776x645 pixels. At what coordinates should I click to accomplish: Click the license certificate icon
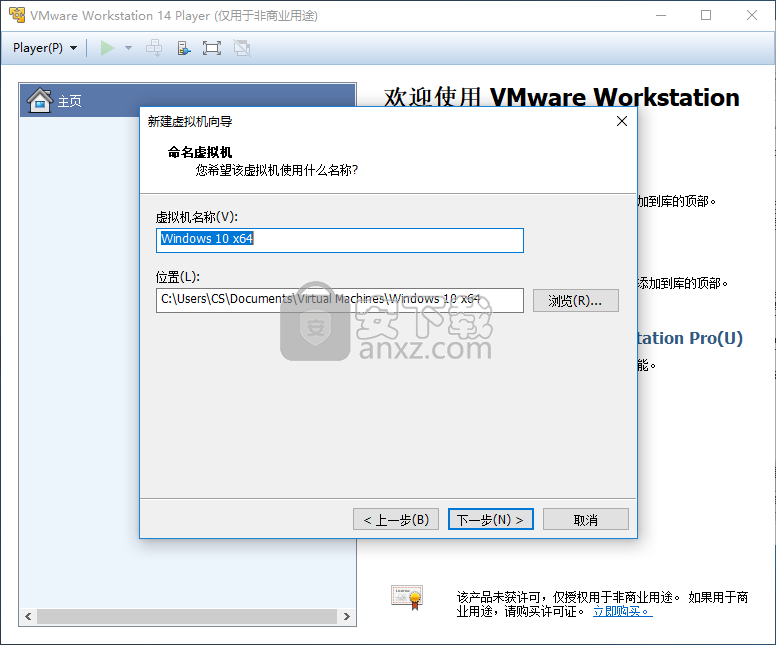point(407,597)
